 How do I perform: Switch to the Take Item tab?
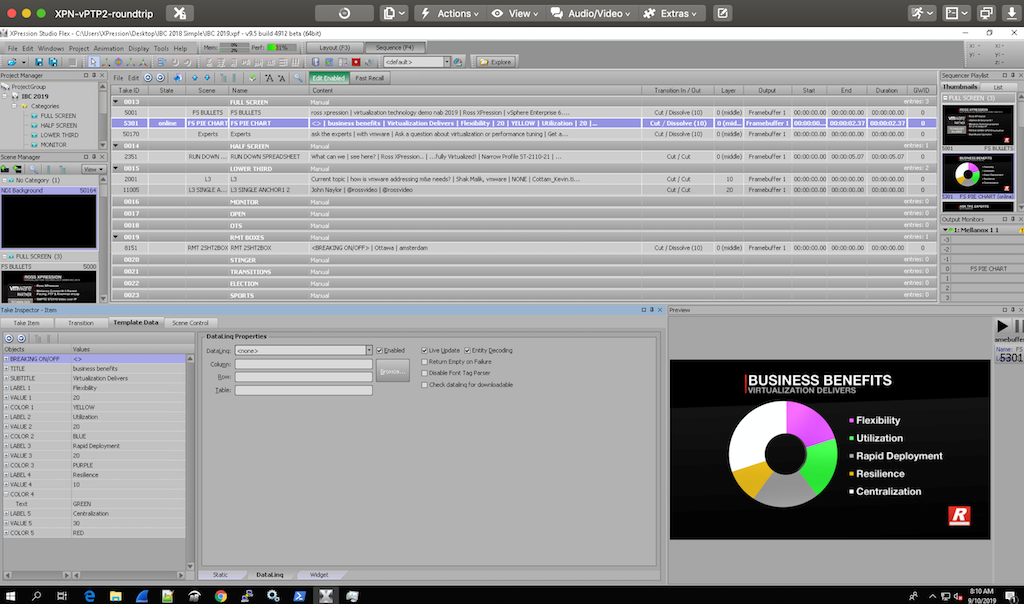point(27,323)
